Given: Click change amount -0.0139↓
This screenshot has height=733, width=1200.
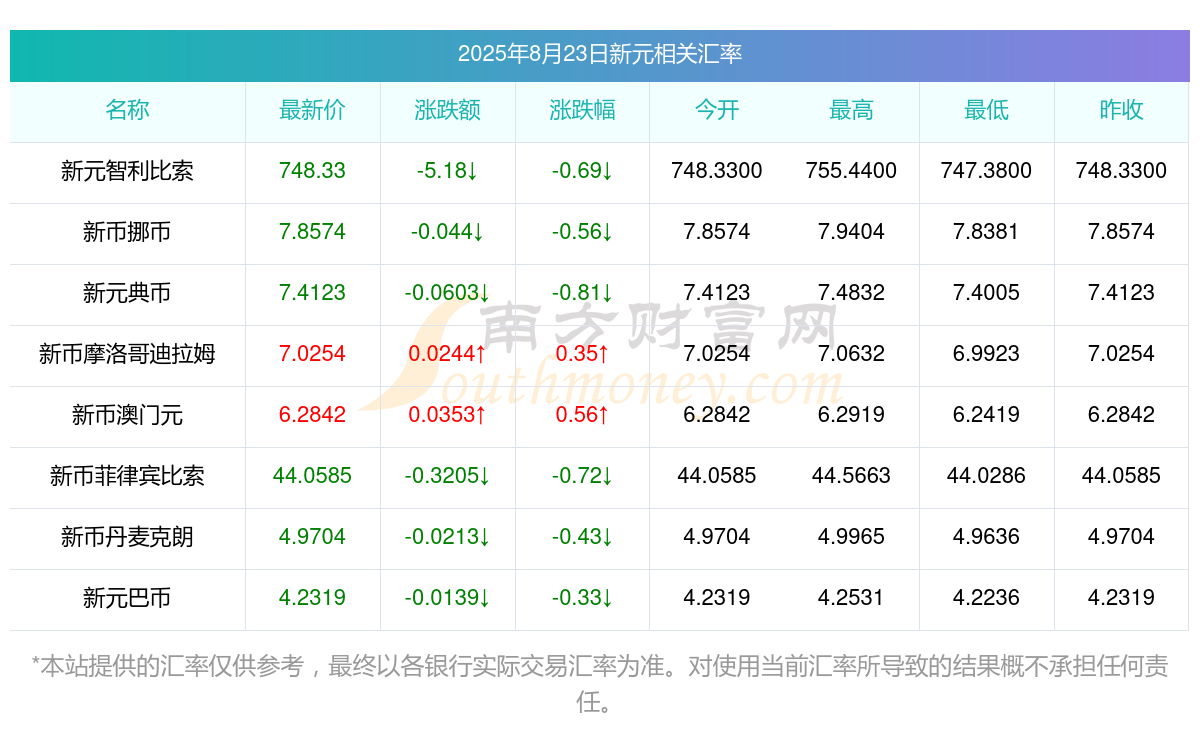Looking at the screenshot, I should coord(447,598).
